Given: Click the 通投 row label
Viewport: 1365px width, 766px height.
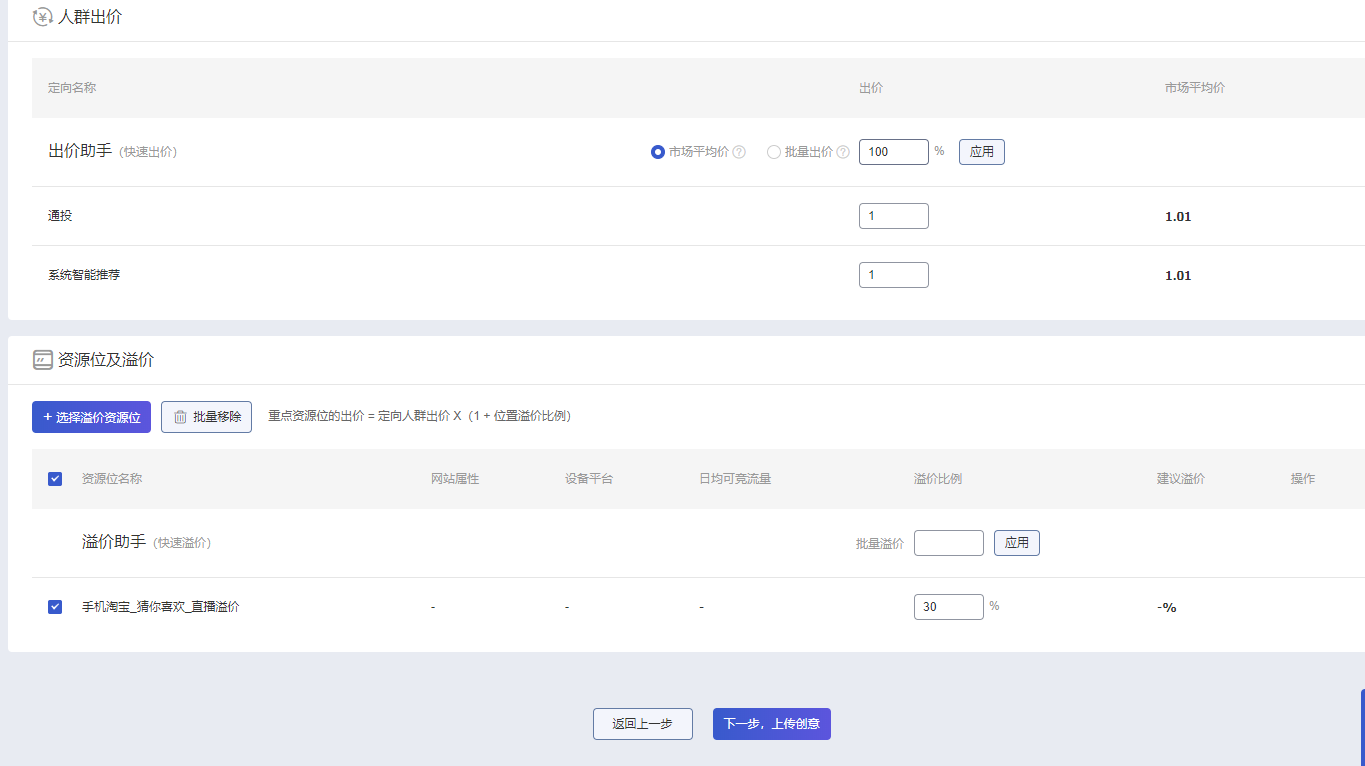Looking at the screenshot, I should click(60, 216).
